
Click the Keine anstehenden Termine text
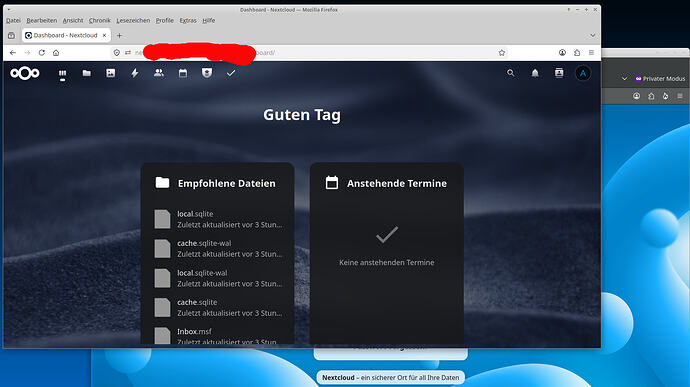(387, 262)
